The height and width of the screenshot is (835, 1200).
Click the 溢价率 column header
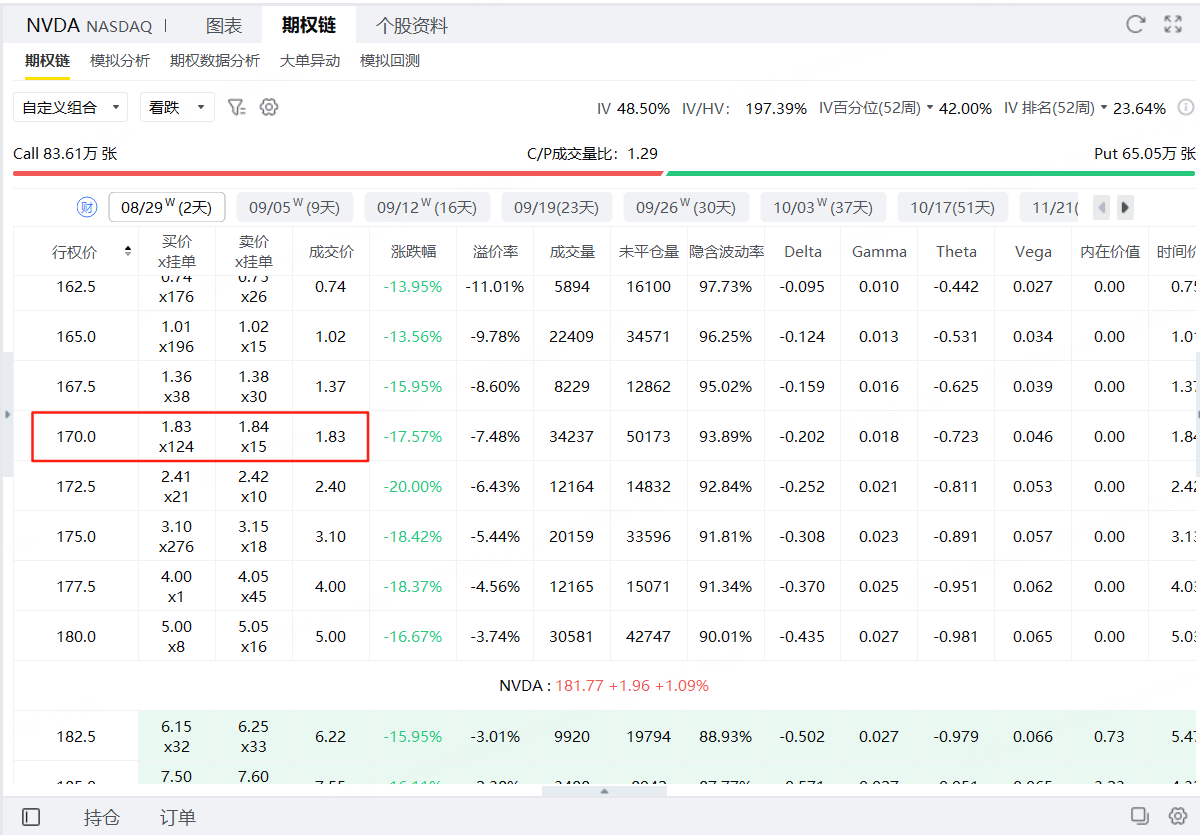495,251
